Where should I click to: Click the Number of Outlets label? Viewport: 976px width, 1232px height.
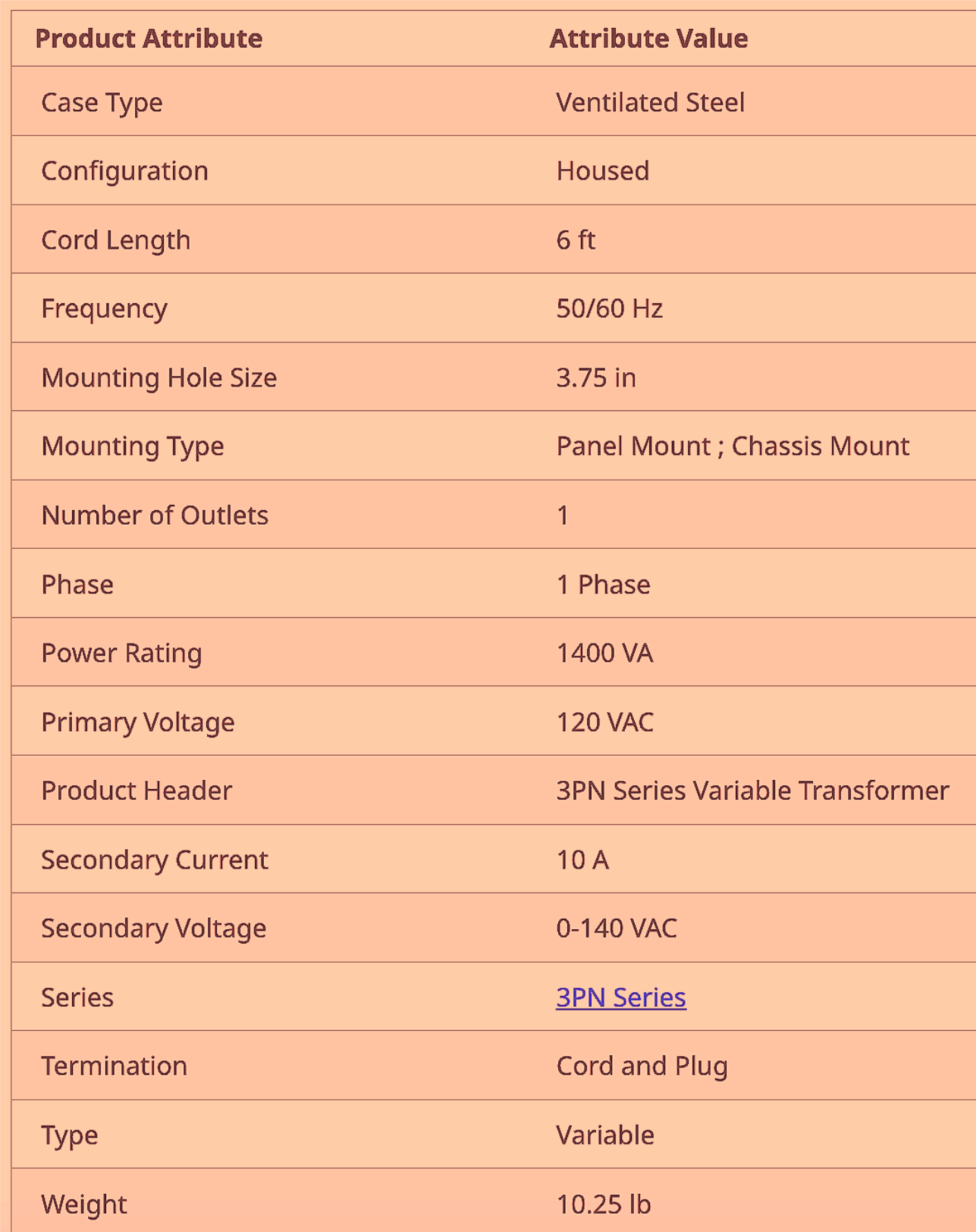point(155,516)
